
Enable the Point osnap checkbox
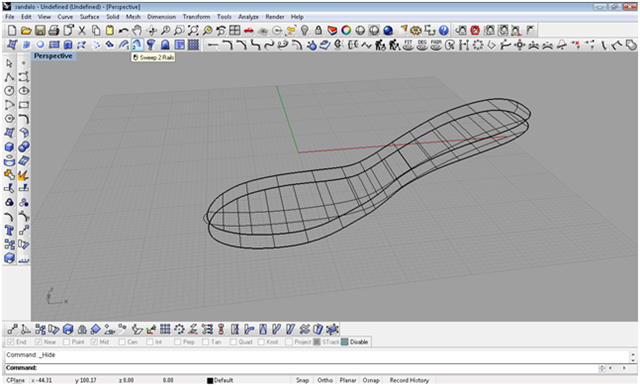point(66,342)
